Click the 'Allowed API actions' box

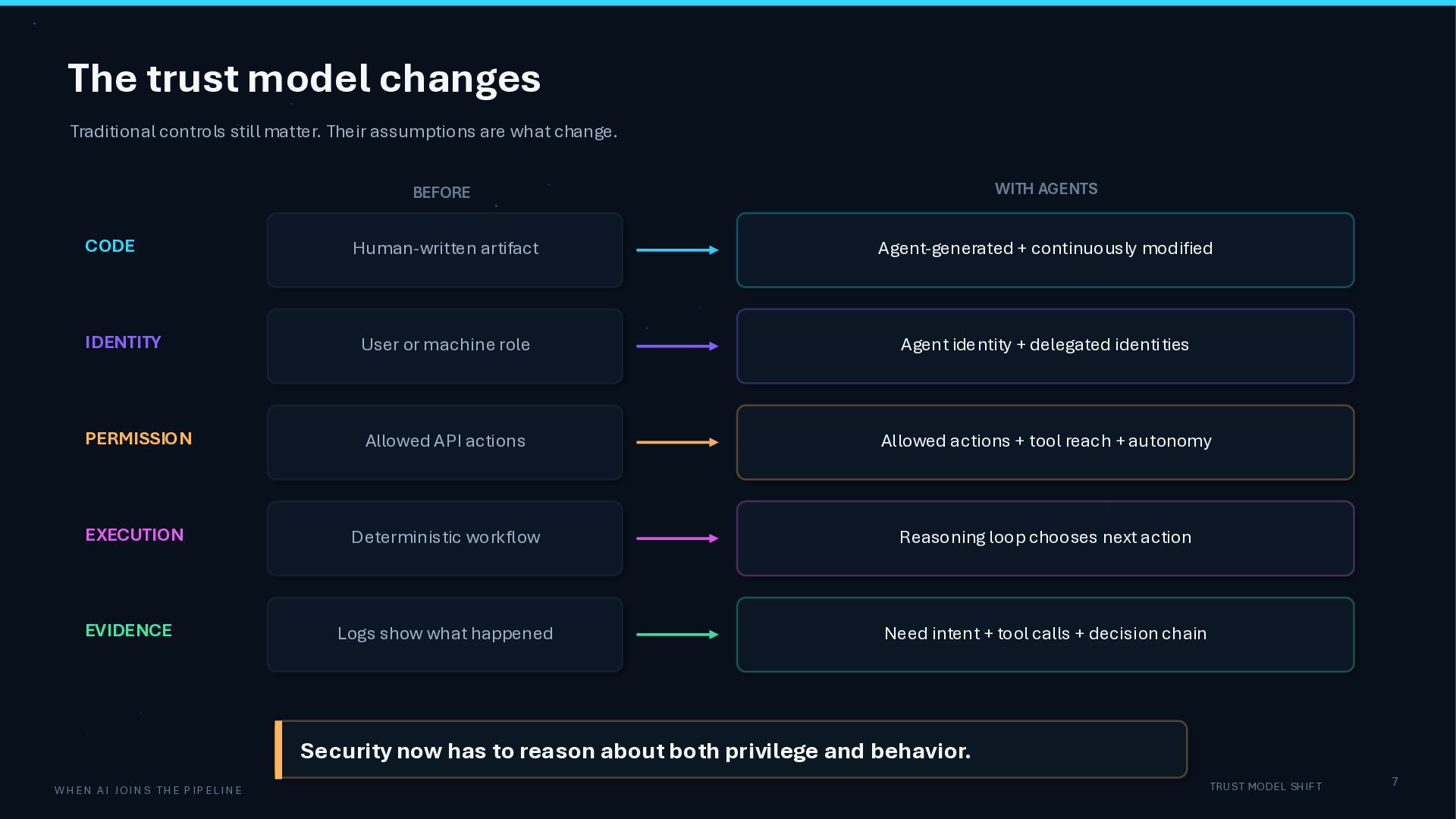[445, 442]
